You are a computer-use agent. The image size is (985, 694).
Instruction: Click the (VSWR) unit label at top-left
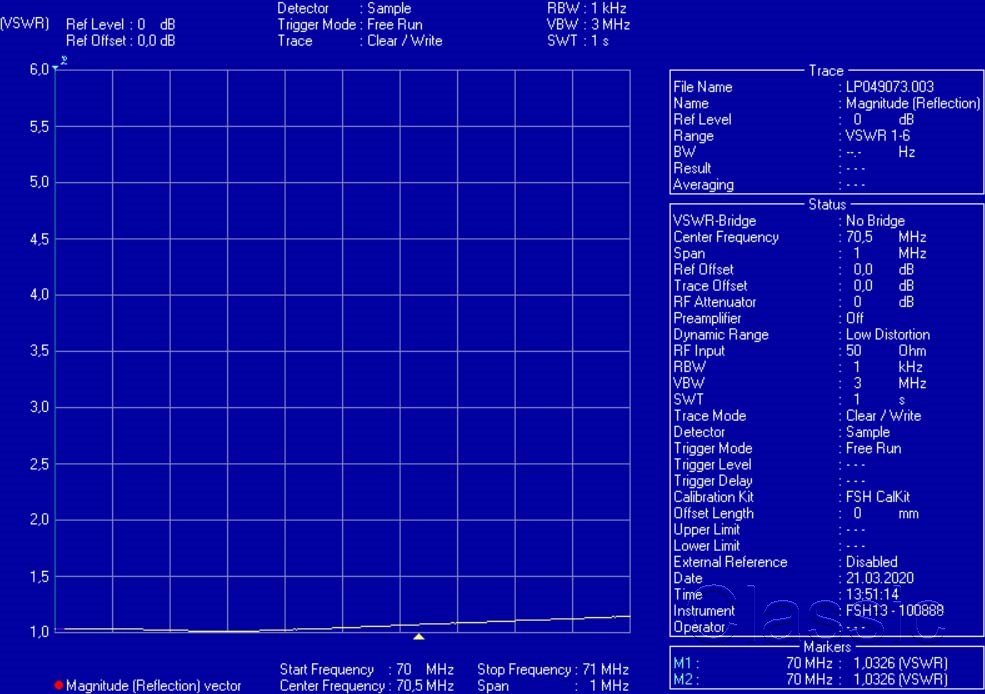24,24
